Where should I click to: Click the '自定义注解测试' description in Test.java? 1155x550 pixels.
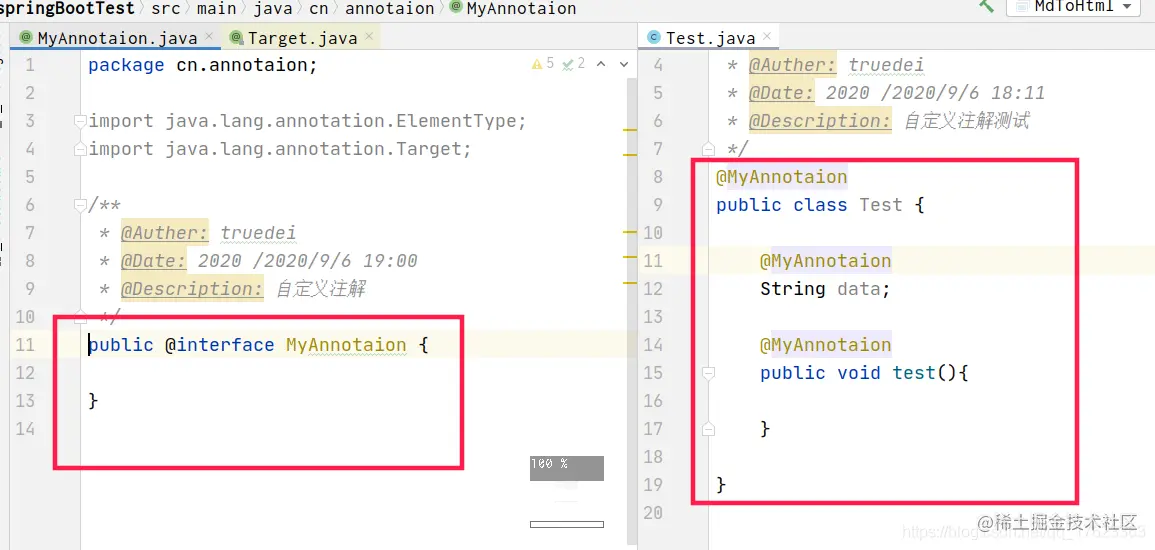pyautogui.click(x=966, y=121)
